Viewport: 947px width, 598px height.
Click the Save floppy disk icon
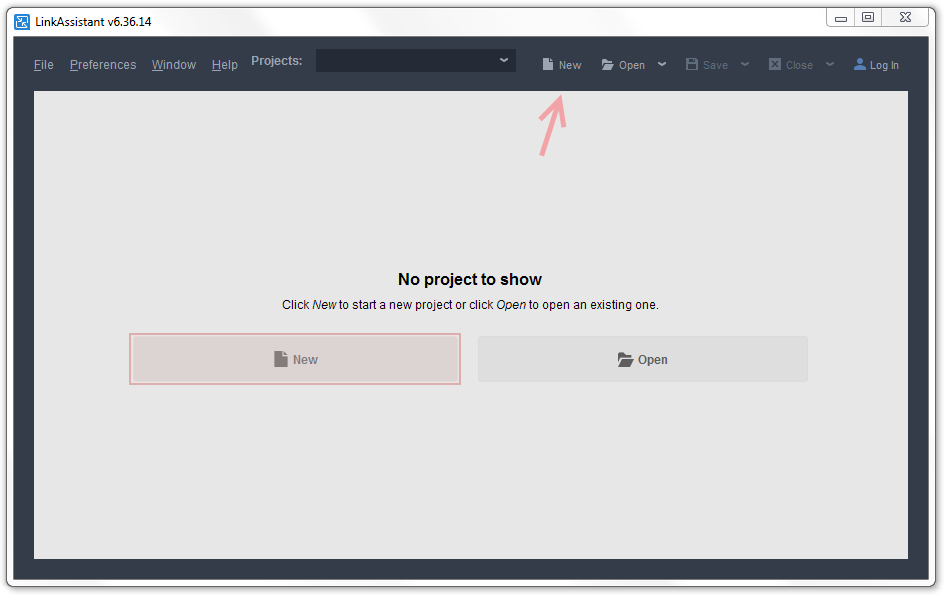tap(692, 65)
